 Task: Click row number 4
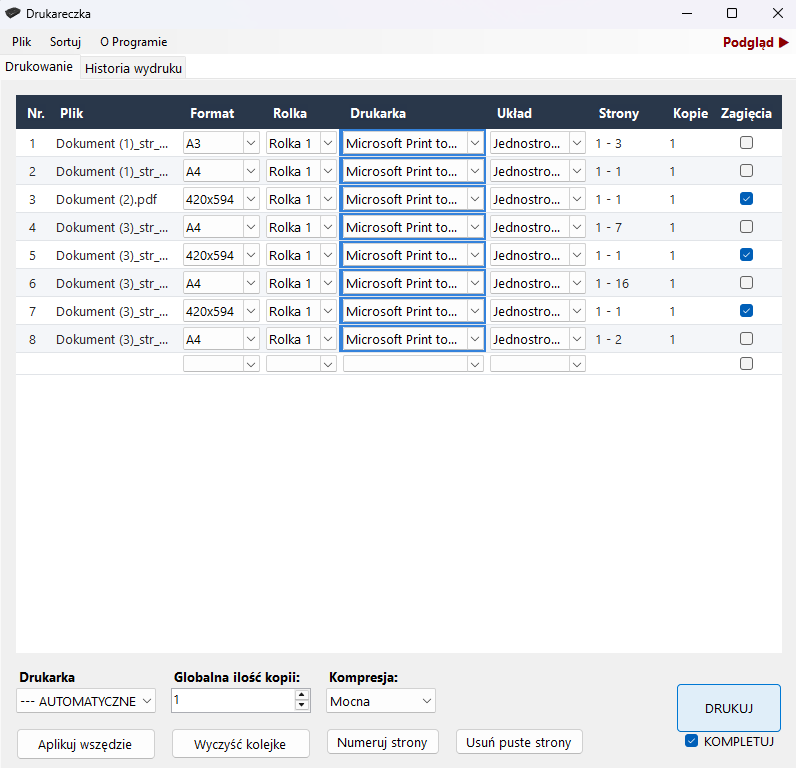(32, 227)
